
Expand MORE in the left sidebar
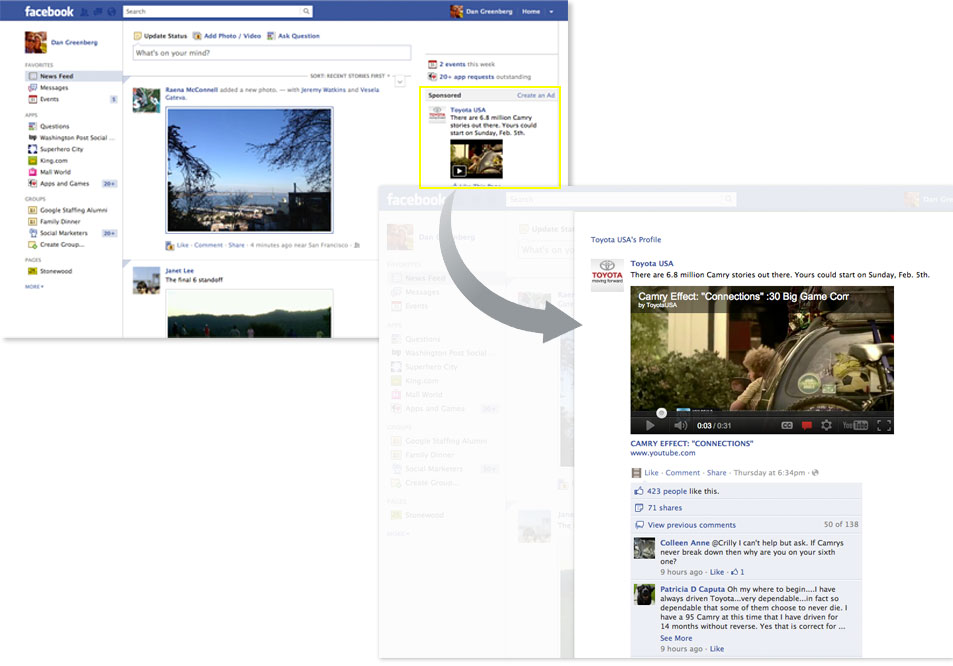point(34,287)
